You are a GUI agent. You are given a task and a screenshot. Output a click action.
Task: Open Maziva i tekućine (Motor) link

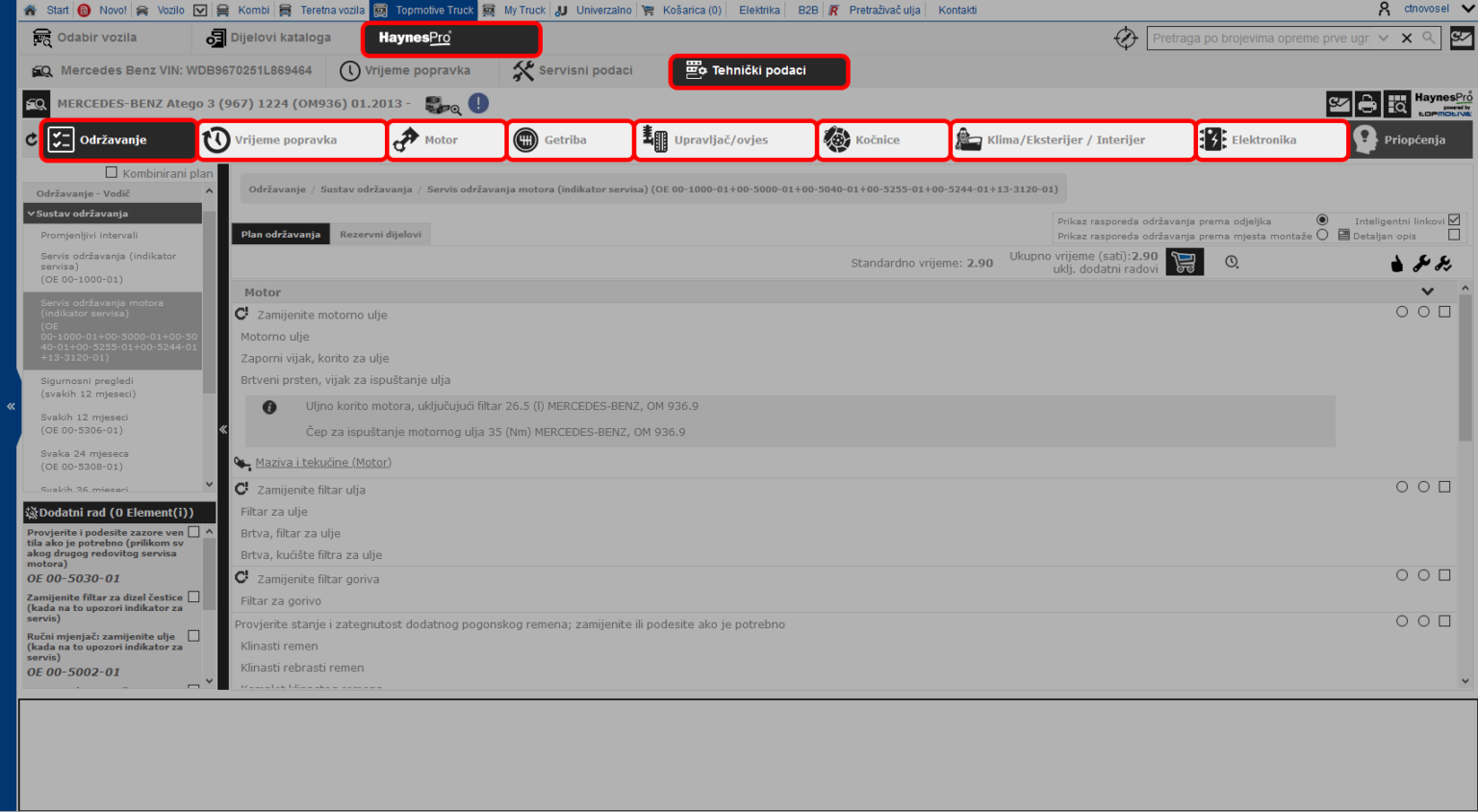click(323, 463)
